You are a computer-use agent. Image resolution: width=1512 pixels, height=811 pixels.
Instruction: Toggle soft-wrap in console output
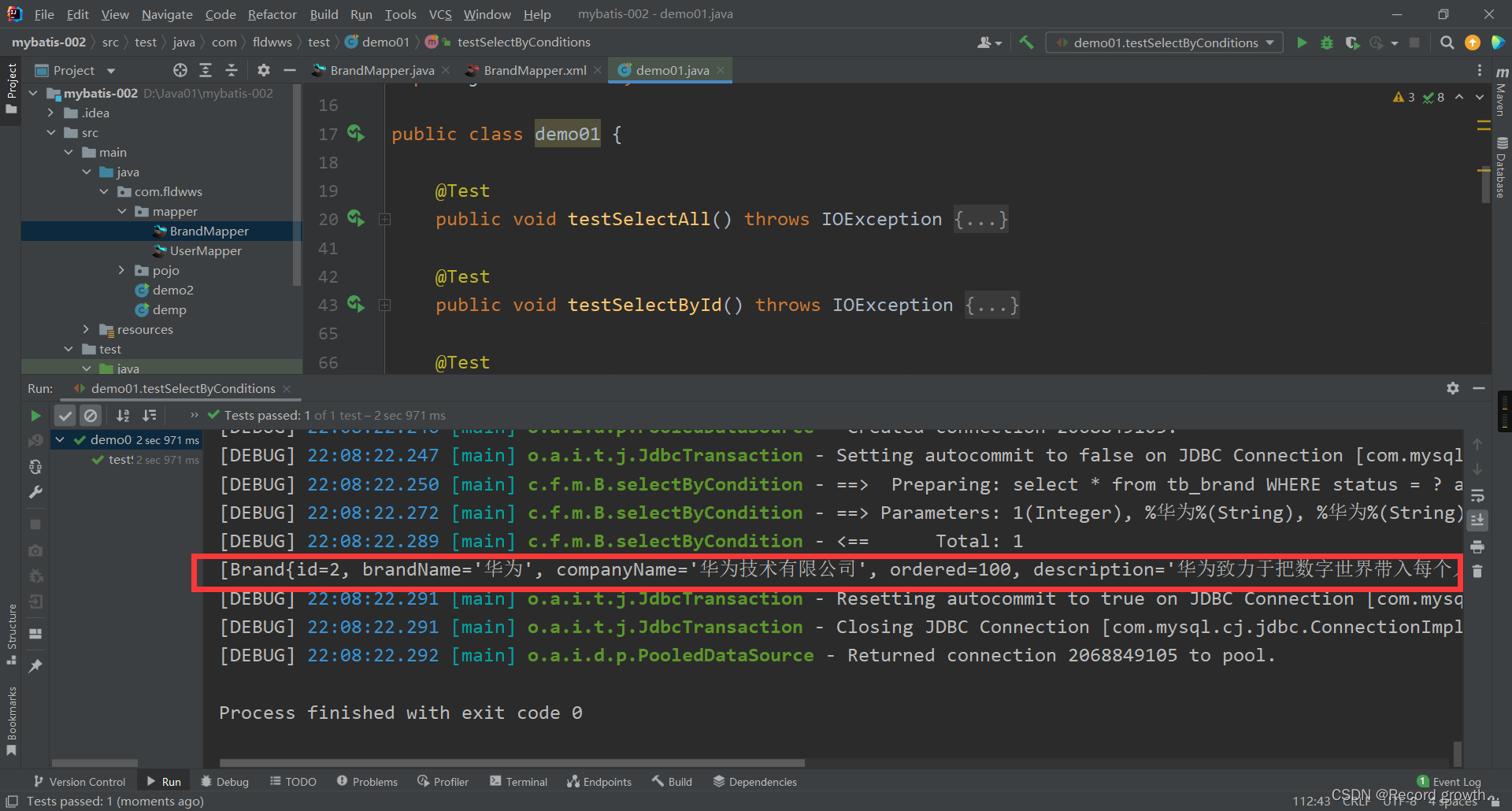pyautogui.click(x=1477, y=495)
